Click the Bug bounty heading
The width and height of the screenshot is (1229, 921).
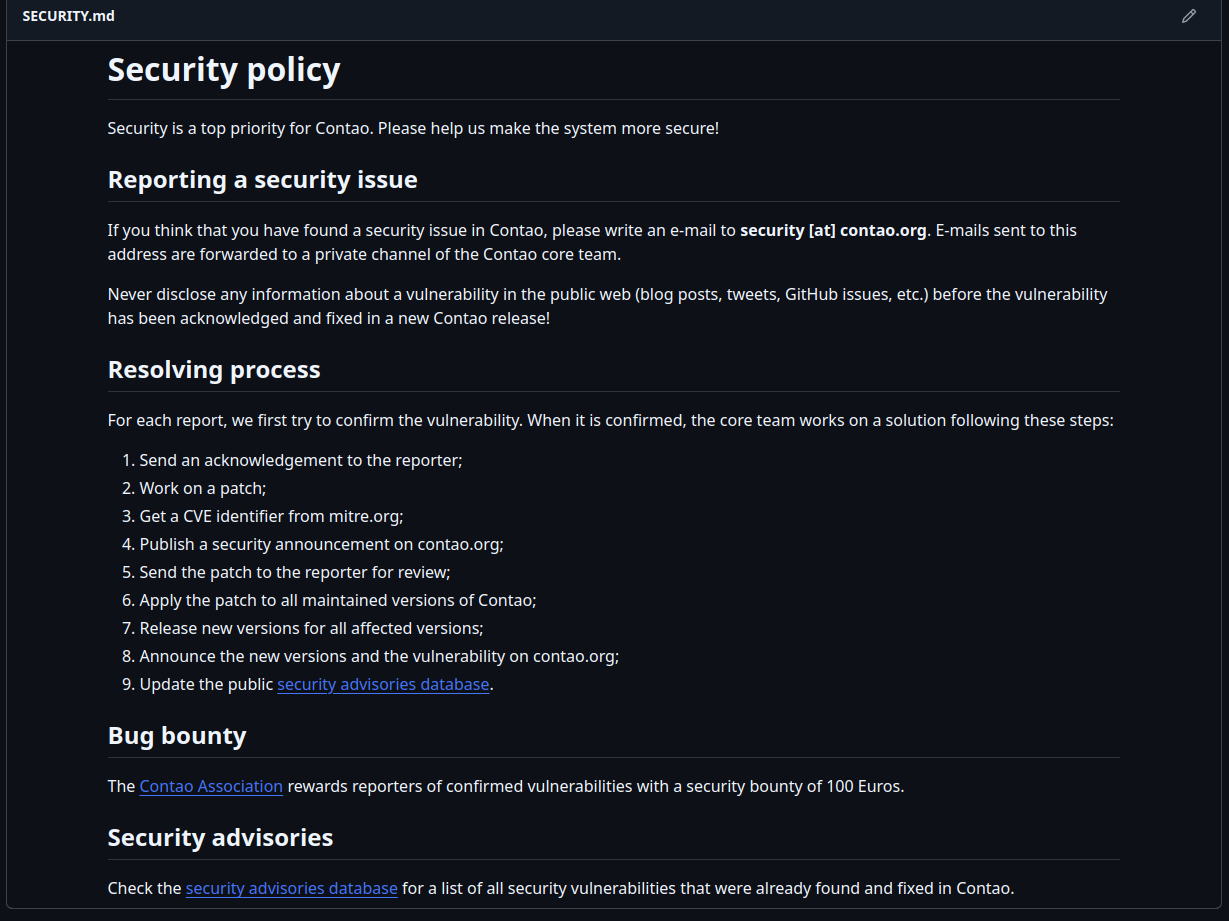(177, 736)
